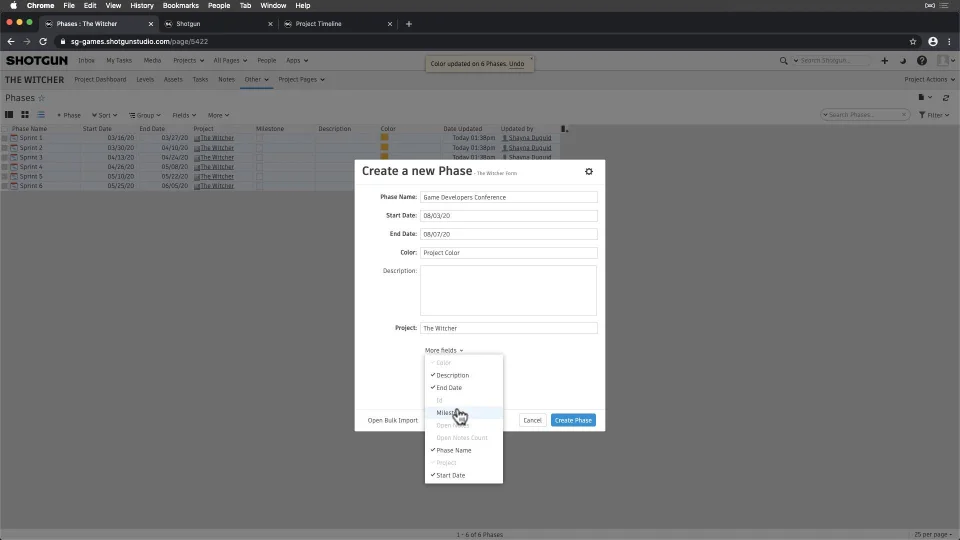Click the Sprint 1 phase icon
The height and width of the screenshot is (540, 960).
(x=14, y=138)
